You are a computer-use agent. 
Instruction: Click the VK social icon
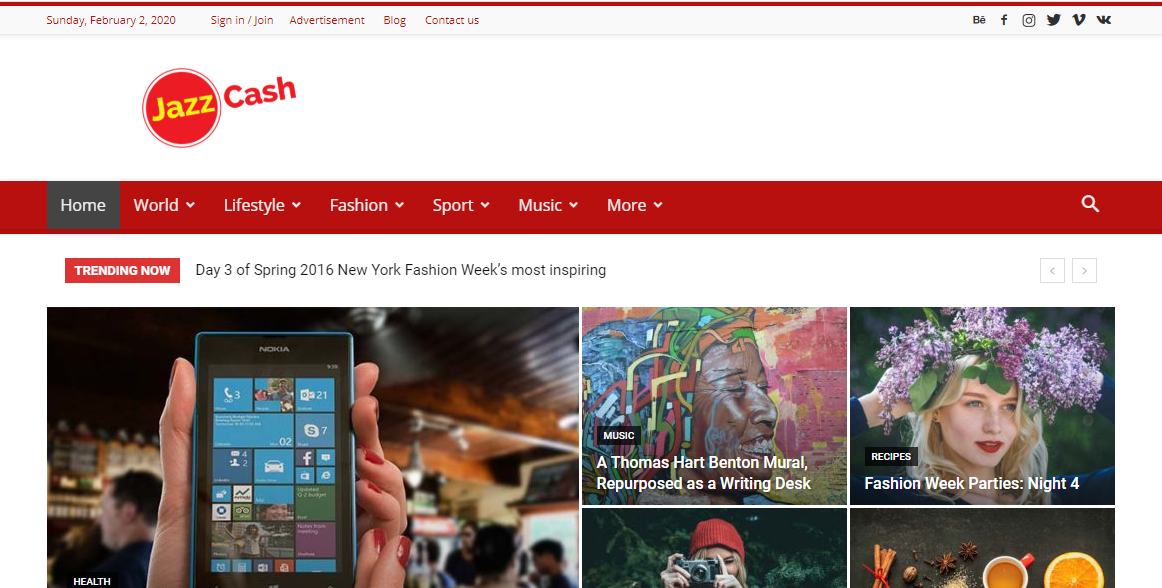click(1103, 20)
